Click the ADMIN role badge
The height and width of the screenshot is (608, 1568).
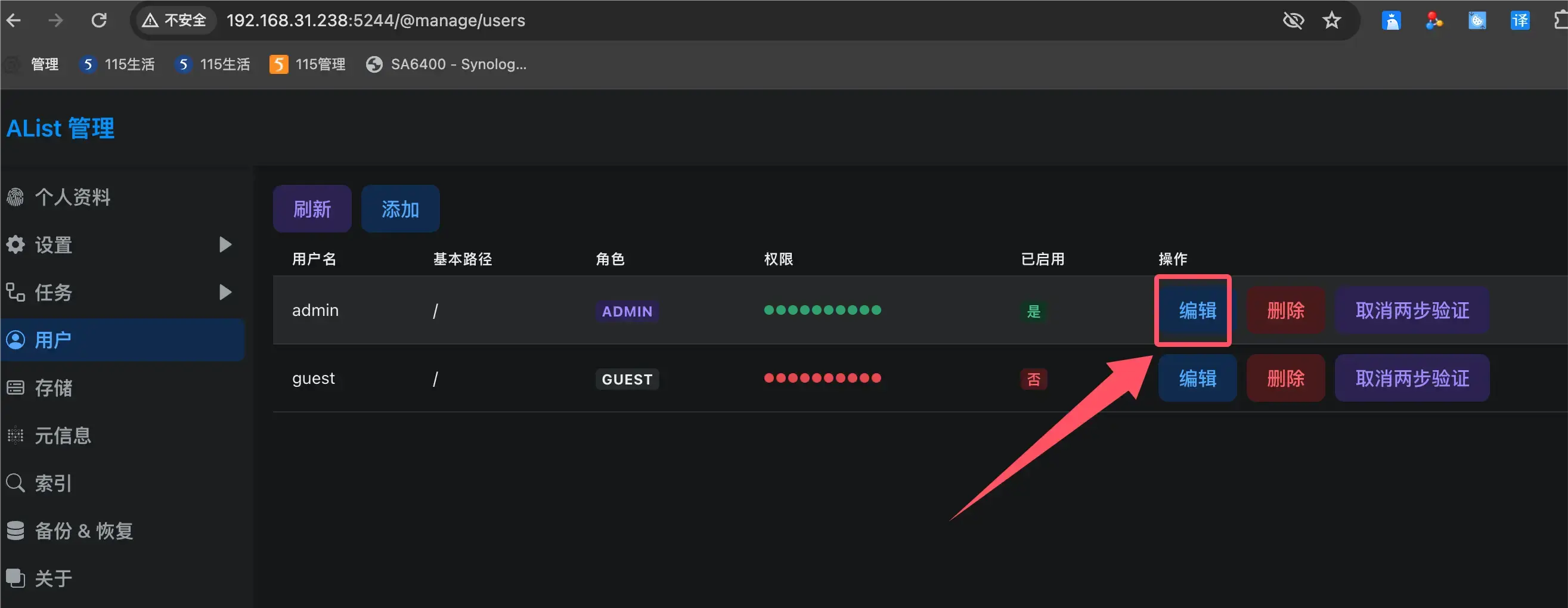click(x=627, y=311)
